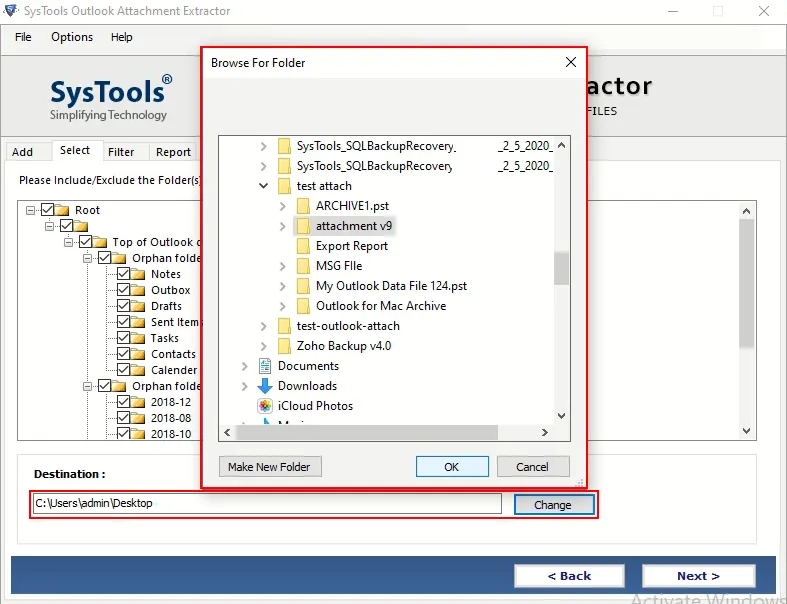787x604 pixels.
Task: Click the Export Report folder icon
Action: (x=303, y=246)
